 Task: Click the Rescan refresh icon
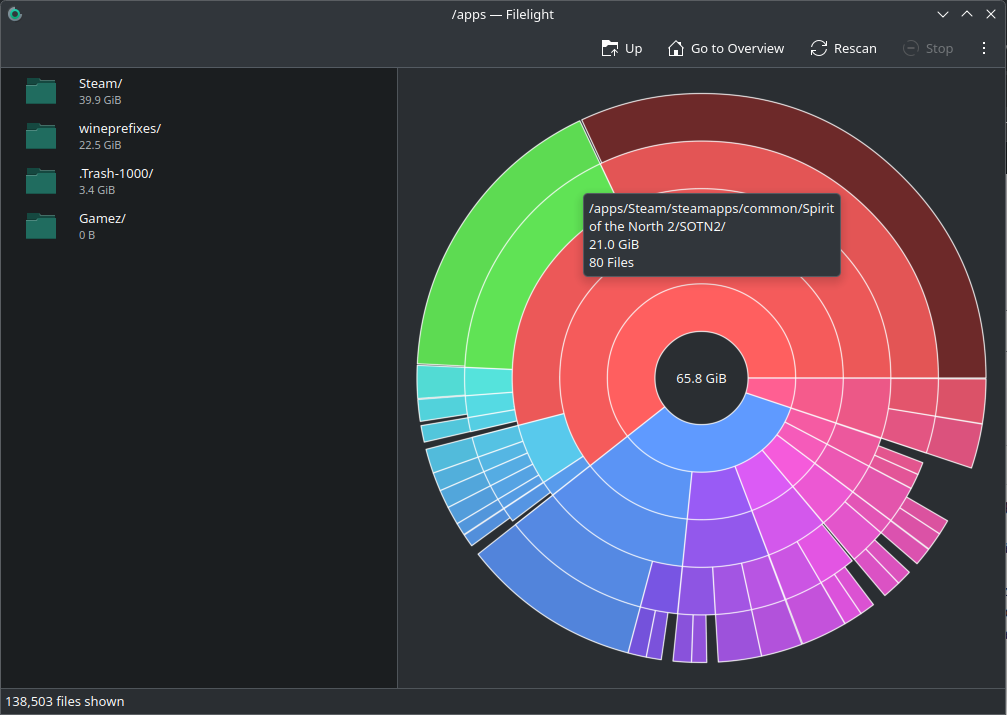[819, 48]
